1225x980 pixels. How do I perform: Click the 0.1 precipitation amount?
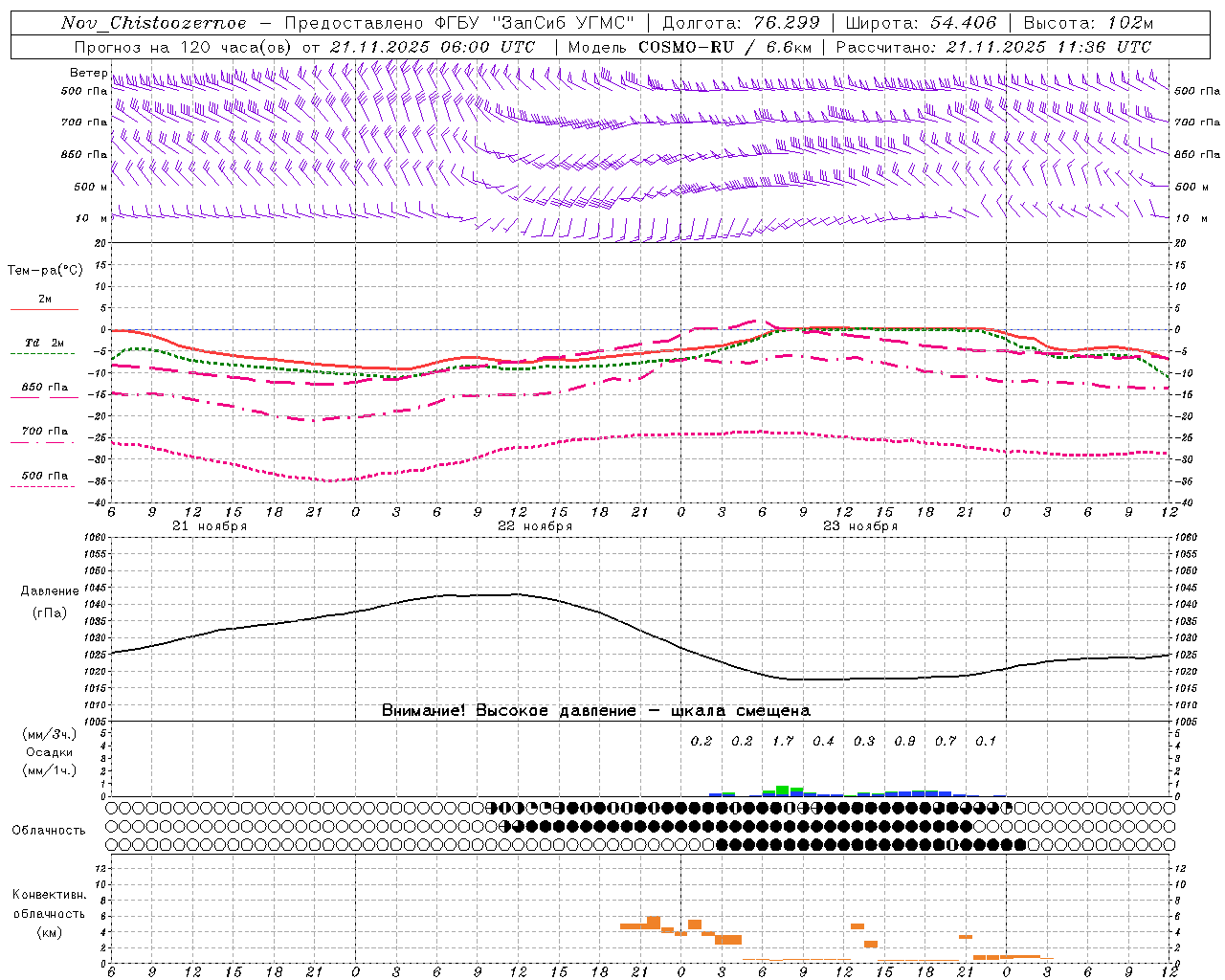pyautogui.click(x=986, y=741)
